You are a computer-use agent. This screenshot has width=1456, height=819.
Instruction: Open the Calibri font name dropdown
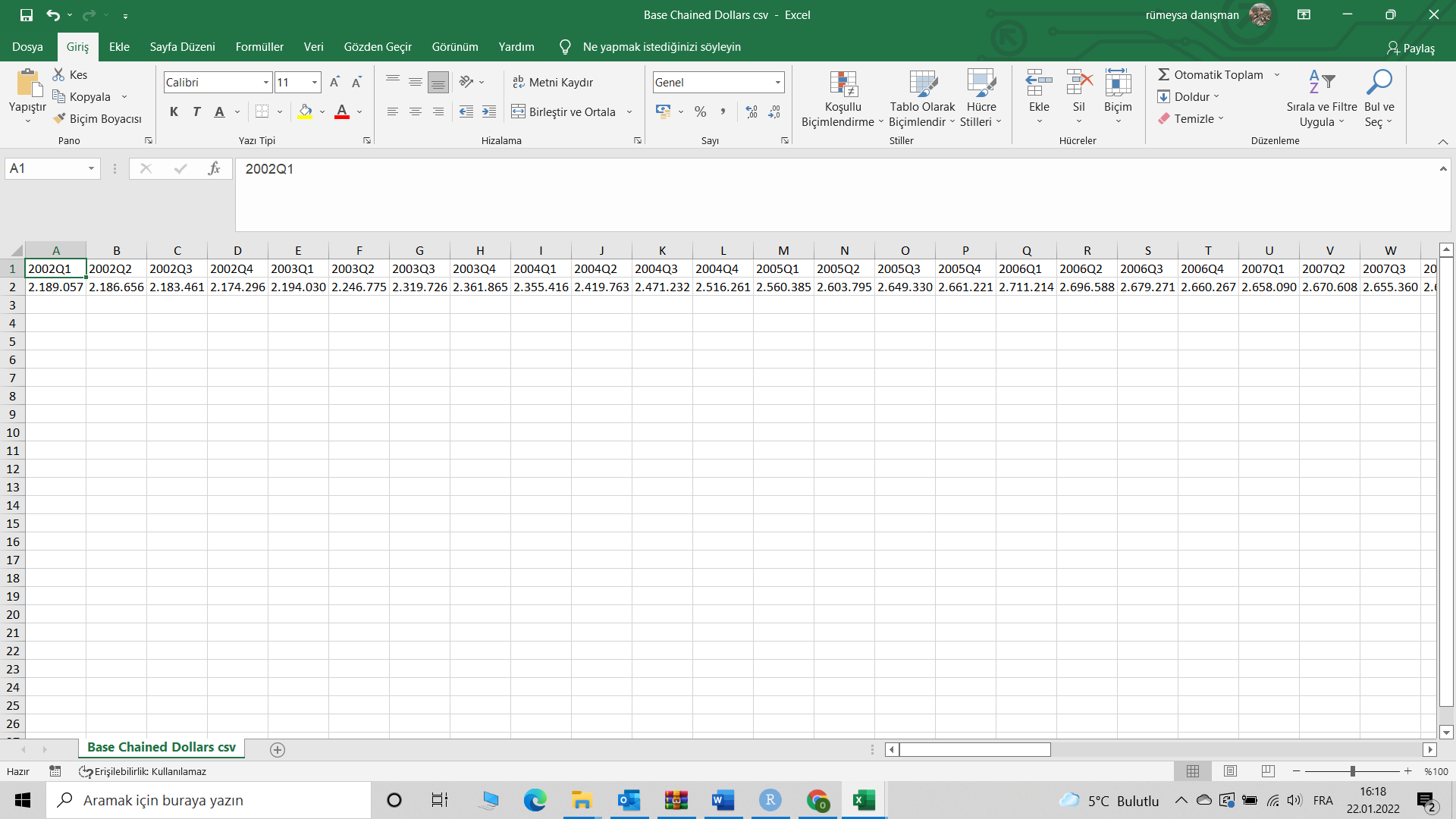click(x=265, y=82)
